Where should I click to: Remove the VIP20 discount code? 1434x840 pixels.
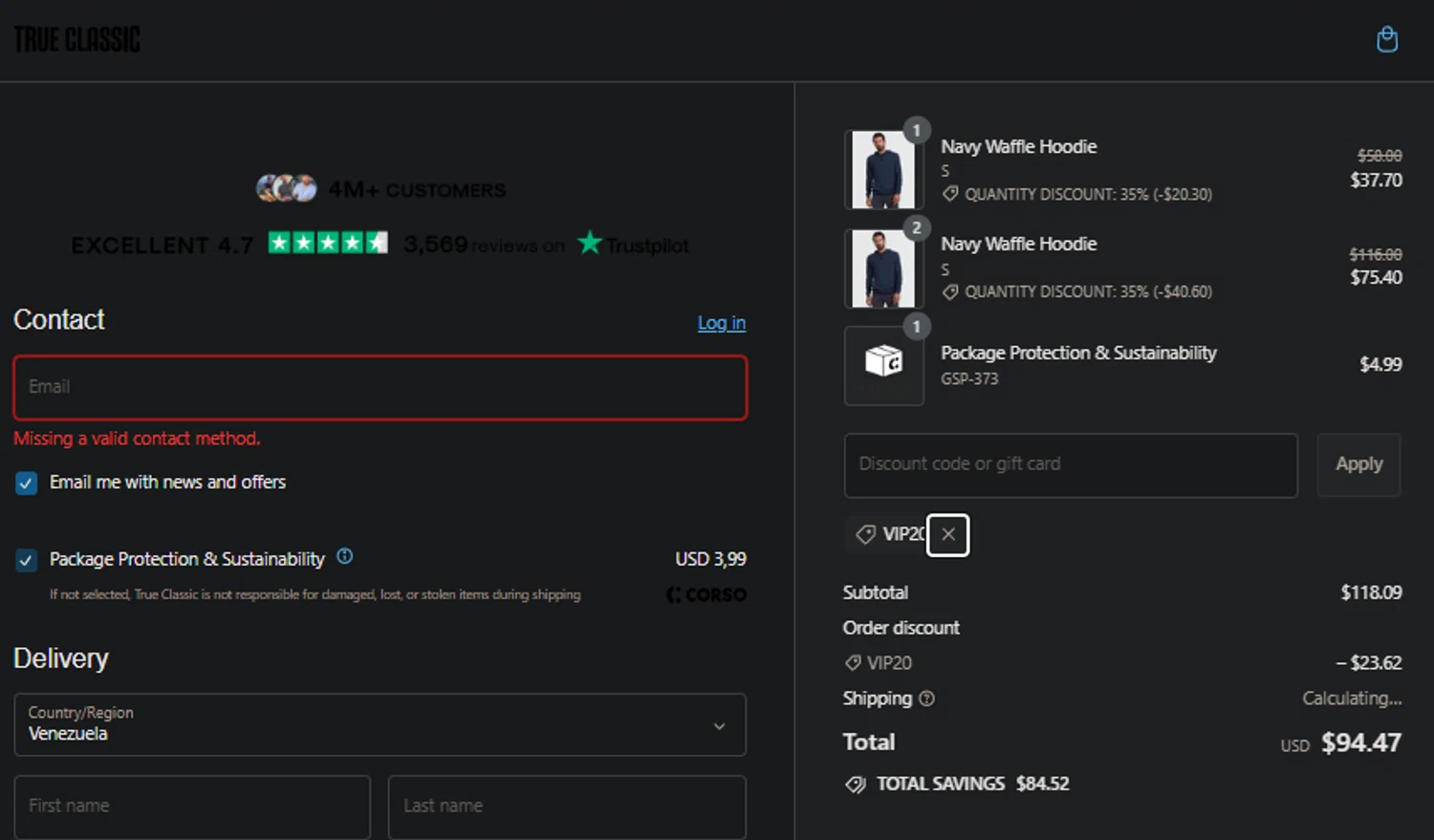coord(948,534)
